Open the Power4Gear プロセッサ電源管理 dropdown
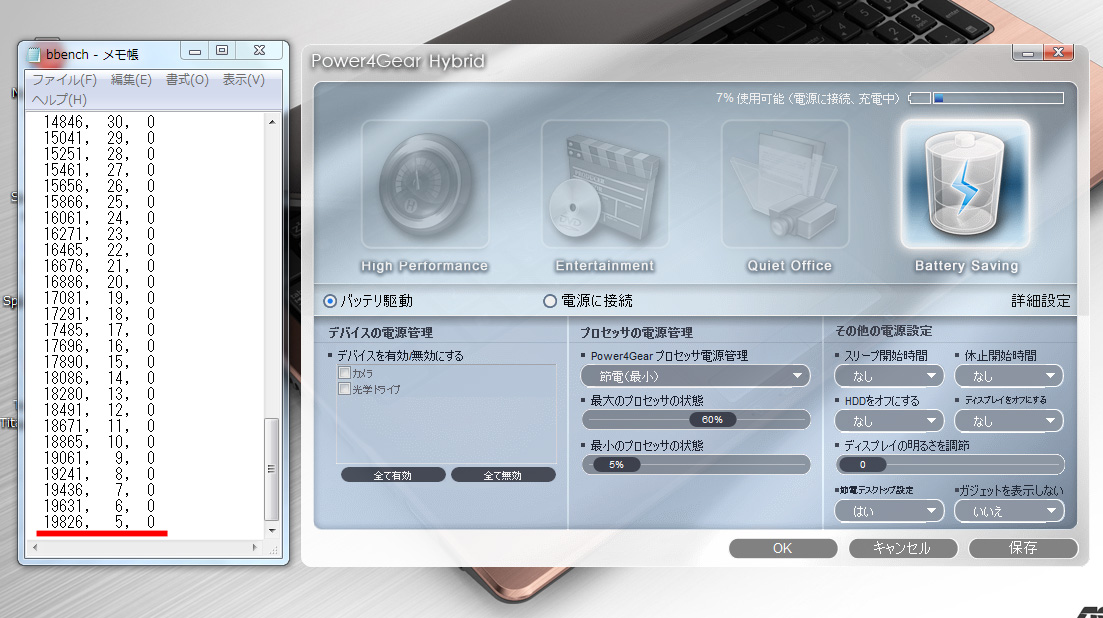This screenshot has height=618, width=1103. coord(696,376)
